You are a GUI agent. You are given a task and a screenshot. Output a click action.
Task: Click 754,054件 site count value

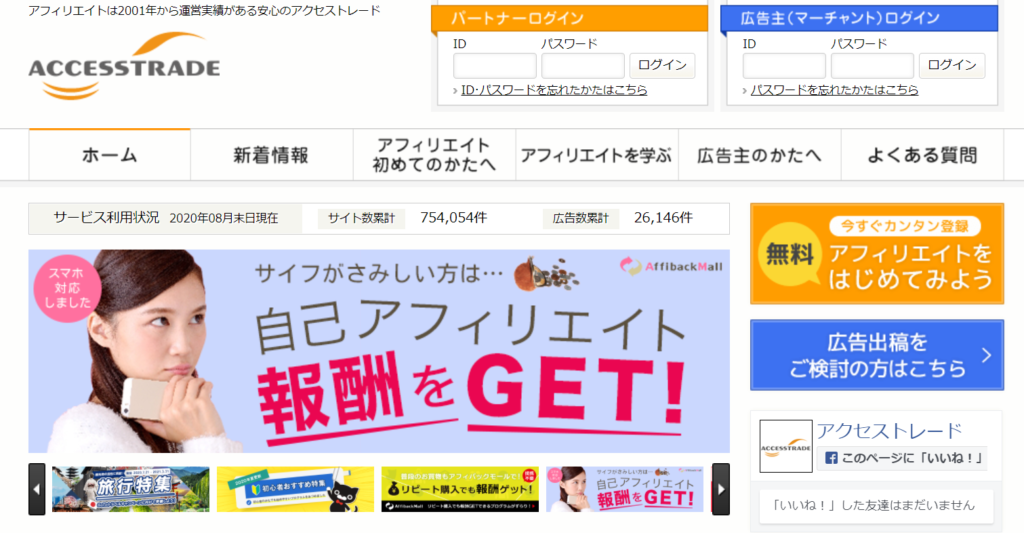pos(453,218)
